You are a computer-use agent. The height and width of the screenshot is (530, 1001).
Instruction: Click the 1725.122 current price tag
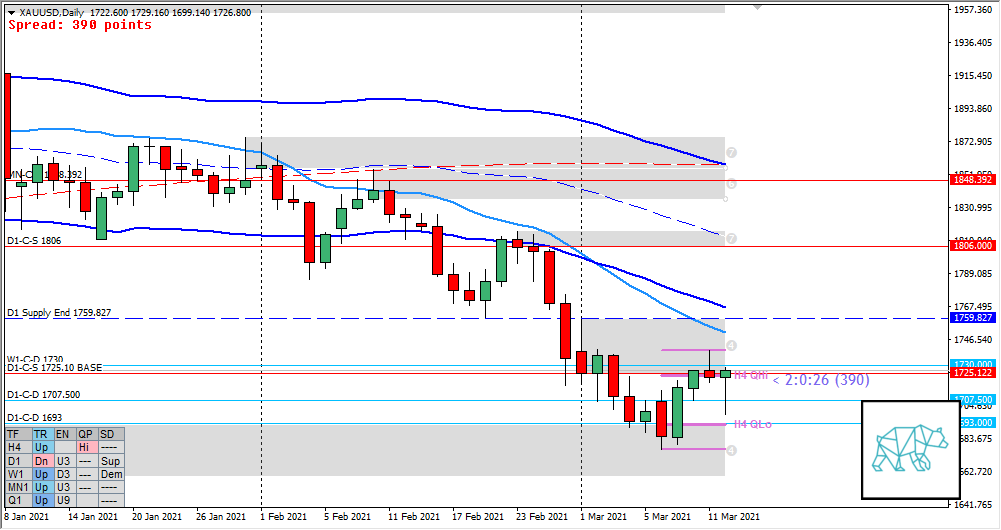(x=972, y=373)
